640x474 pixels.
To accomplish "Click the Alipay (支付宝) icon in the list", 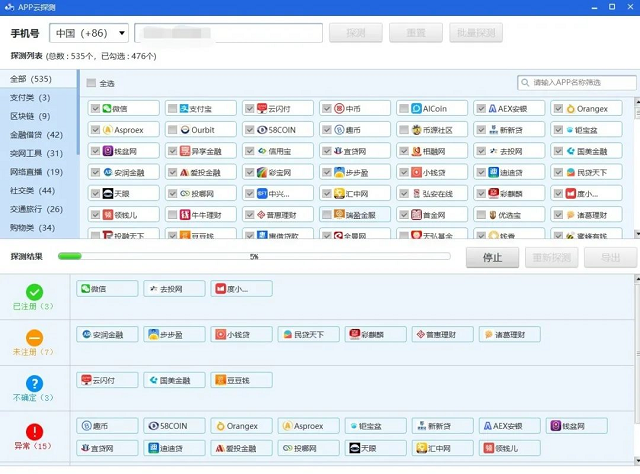I will coord(184,109).
